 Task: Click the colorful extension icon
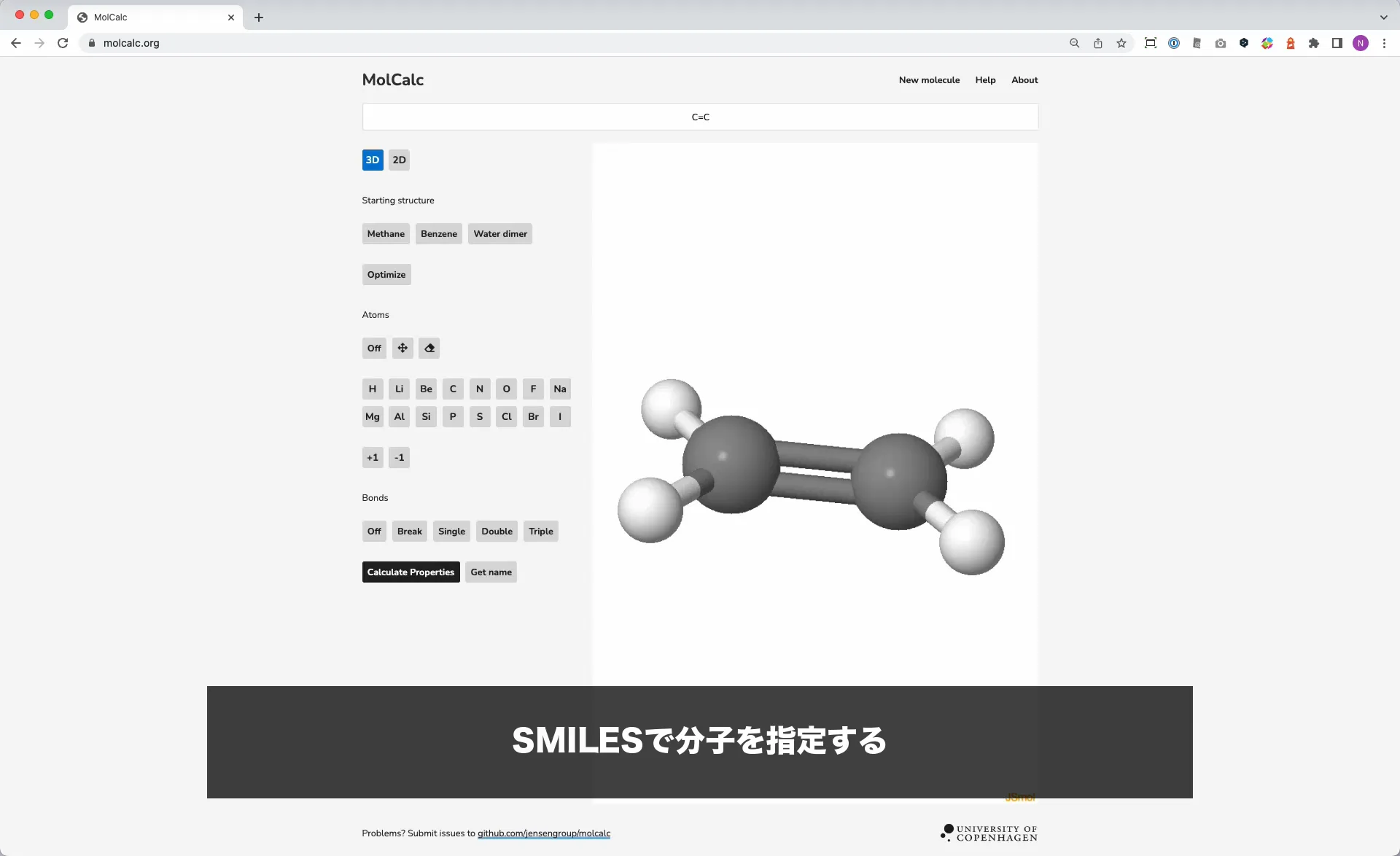pos(1267,43)
